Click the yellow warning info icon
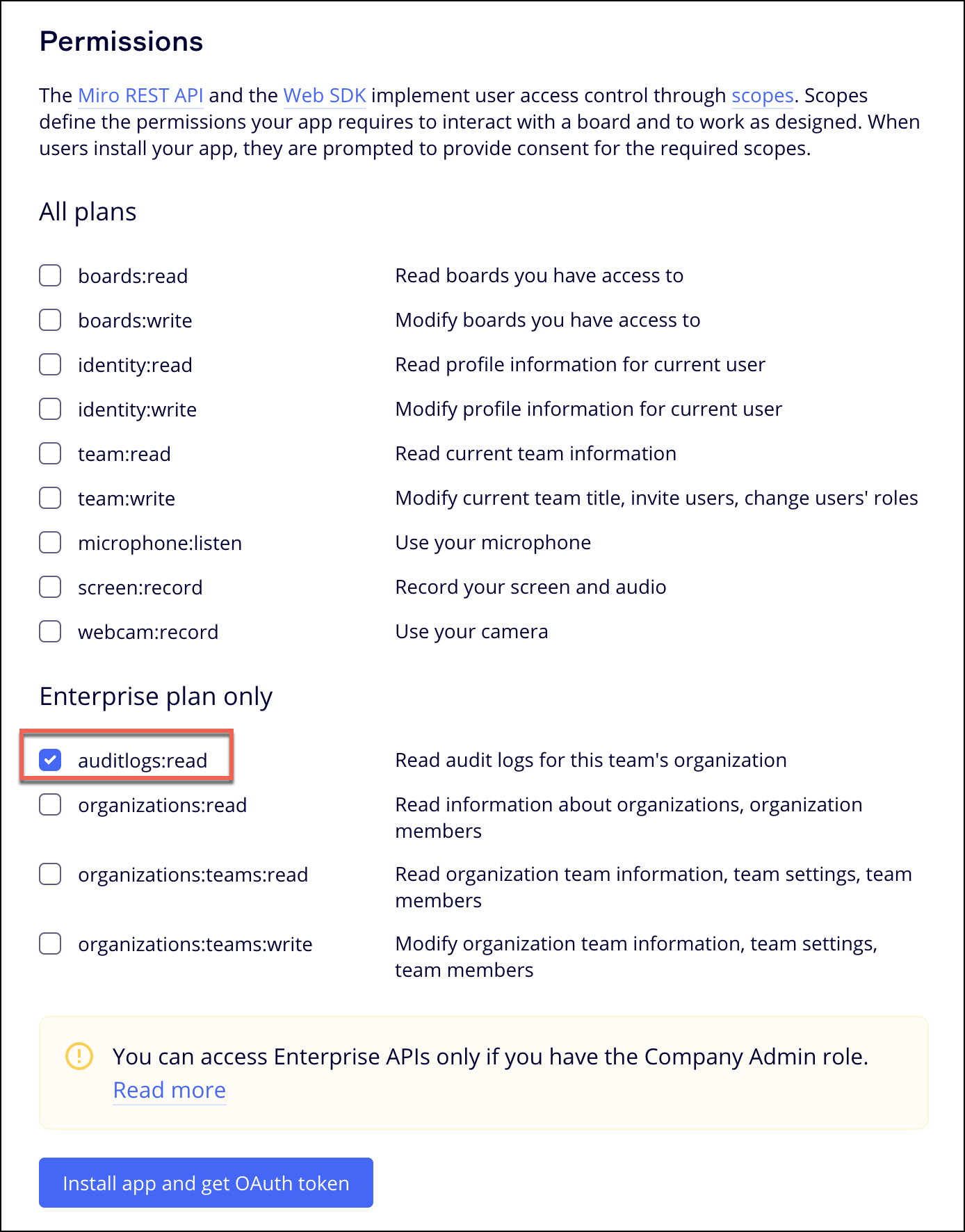Image resolution: width=965 pixels, height=1232 pixels. coord(79,1056)
